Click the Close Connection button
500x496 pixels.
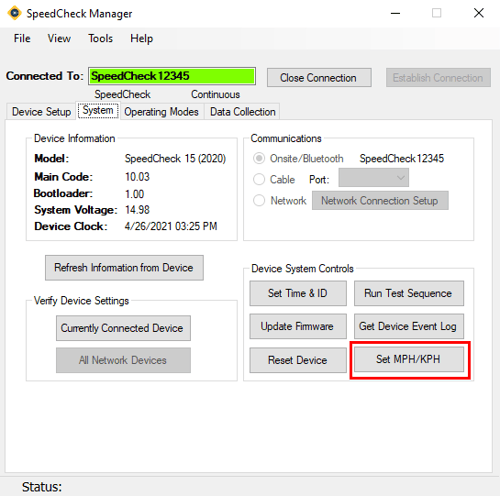click(319, 78)
